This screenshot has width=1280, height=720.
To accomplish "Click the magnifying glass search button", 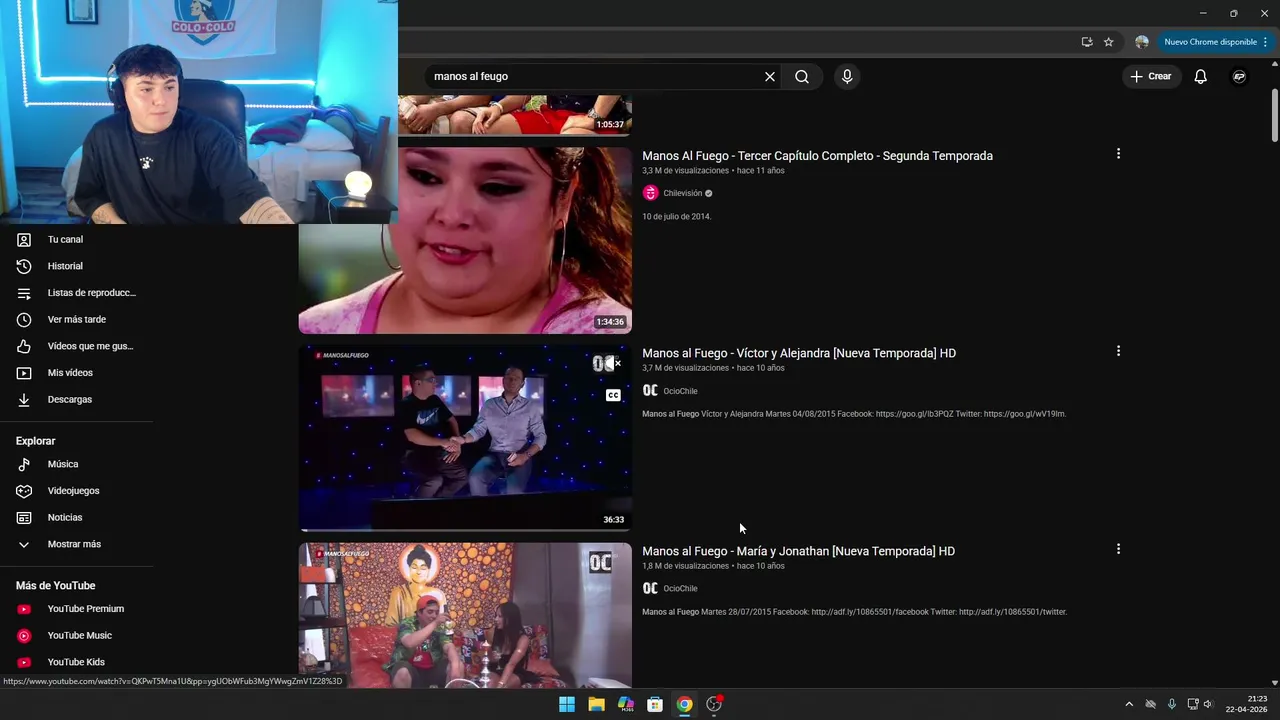I will tap(802, 76).
